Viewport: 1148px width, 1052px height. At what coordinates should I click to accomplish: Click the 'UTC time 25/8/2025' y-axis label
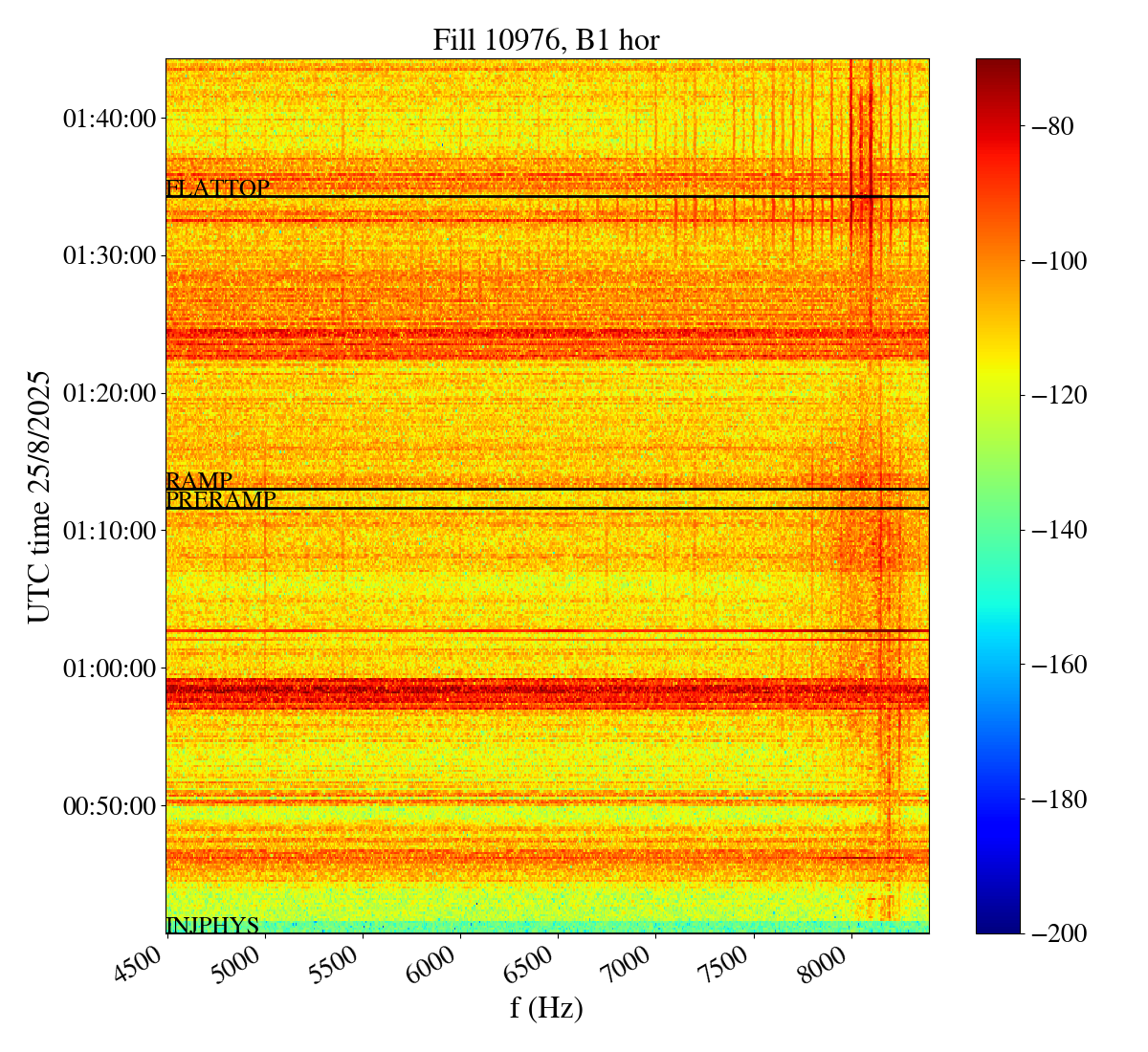pyautogui.click(x=38, y=496)
